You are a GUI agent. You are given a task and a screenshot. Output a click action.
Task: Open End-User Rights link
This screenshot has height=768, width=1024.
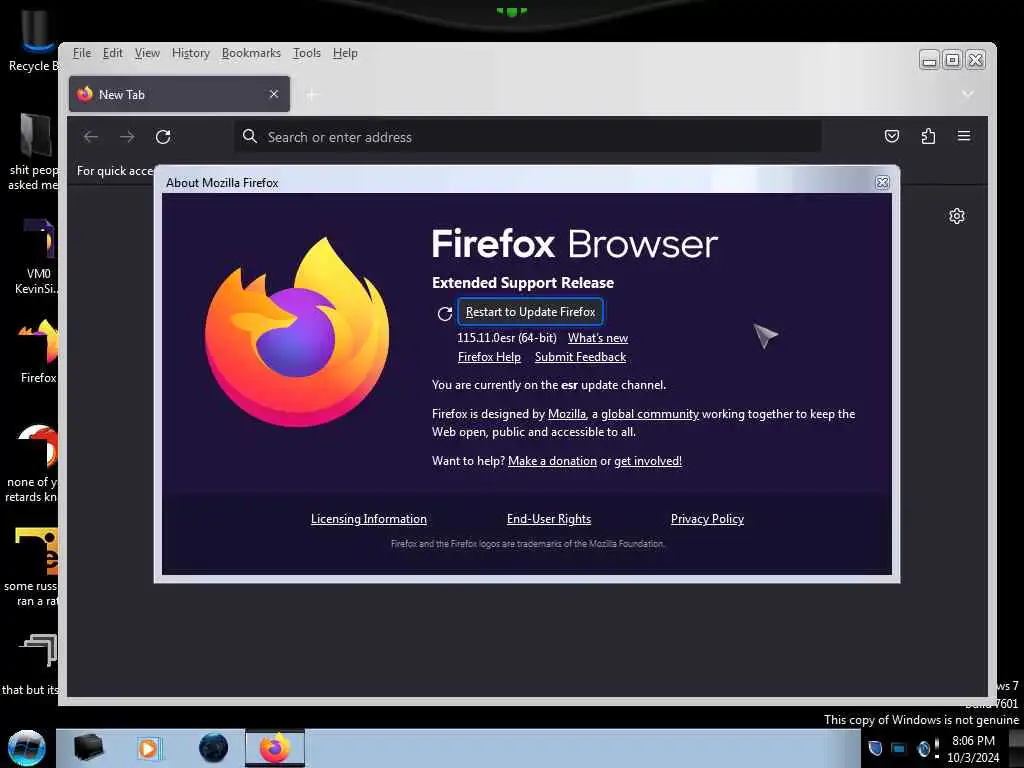pyautogui.click(x=549, y=519)
